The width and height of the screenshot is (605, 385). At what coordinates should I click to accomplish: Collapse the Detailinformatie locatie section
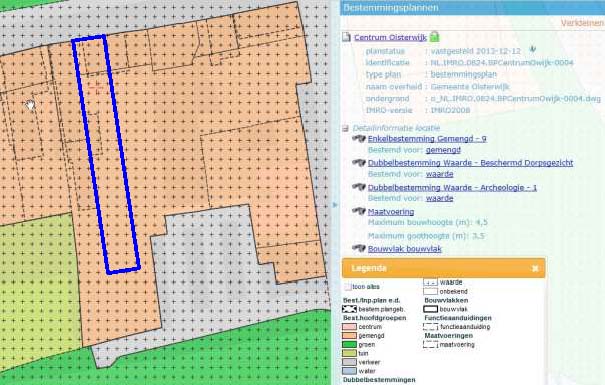click(346, 128)
